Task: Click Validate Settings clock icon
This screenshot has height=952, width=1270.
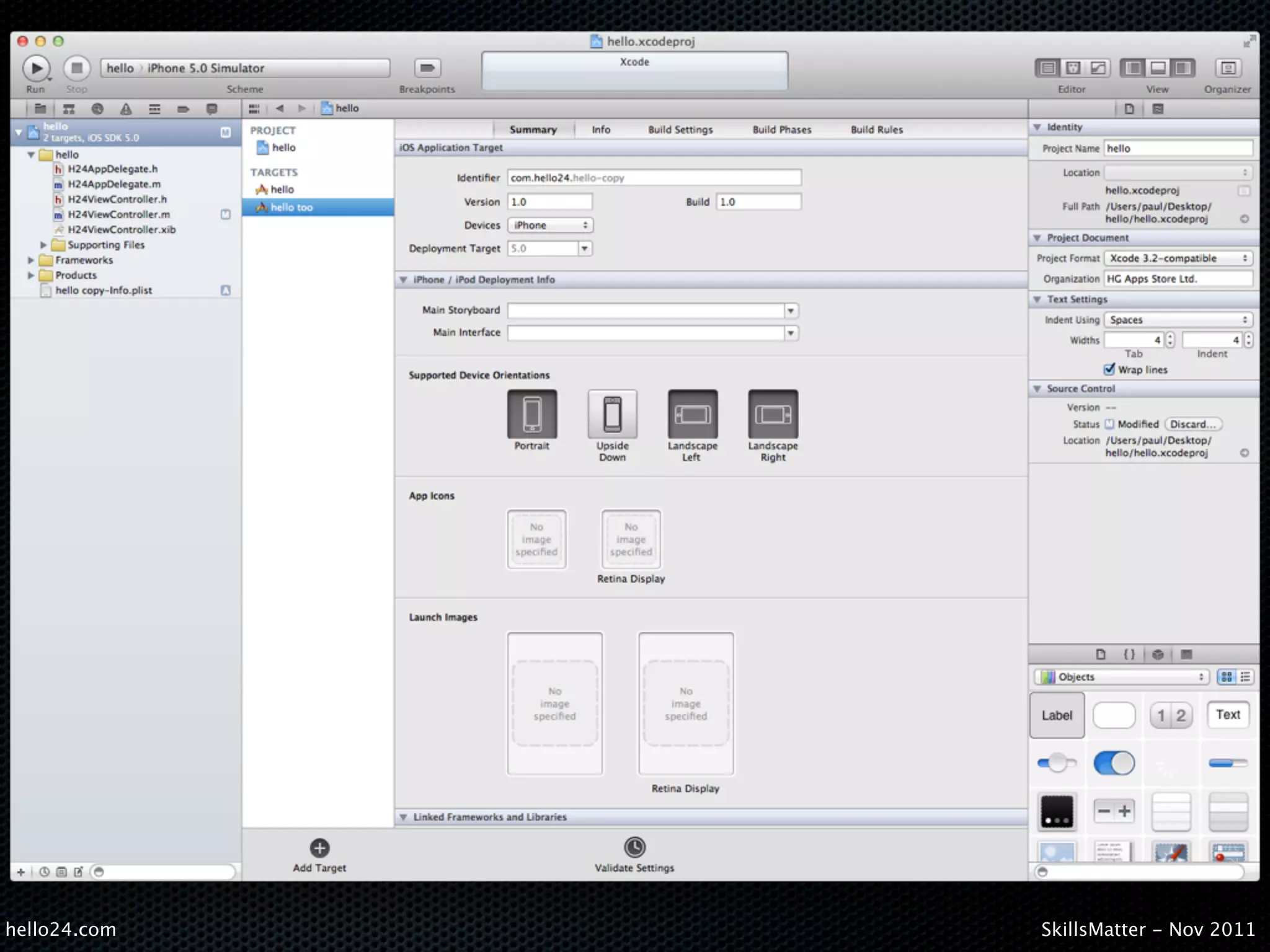Action: point(634,847)
